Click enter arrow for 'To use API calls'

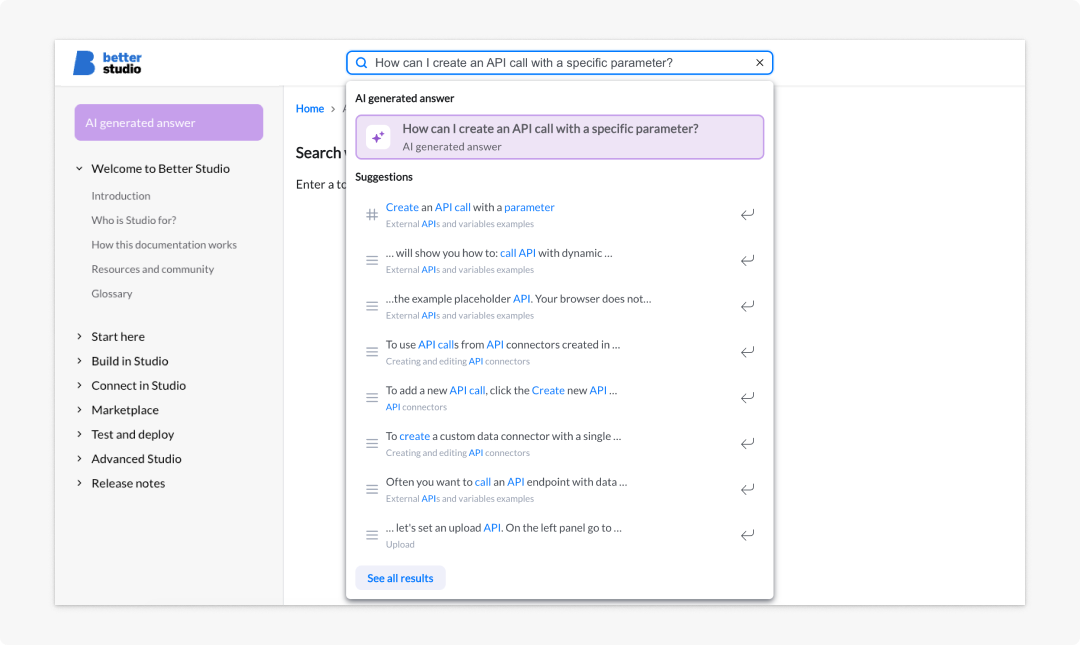tap(747, 352)
